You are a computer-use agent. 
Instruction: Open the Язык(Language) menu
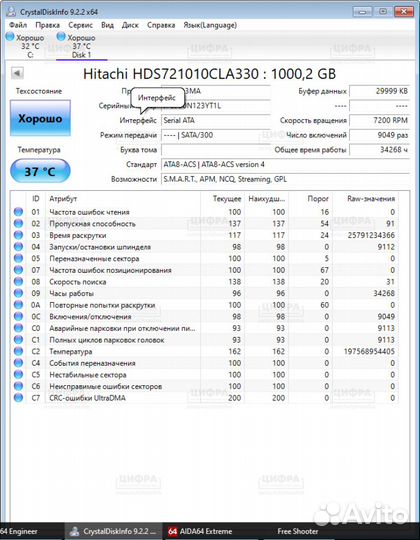coord(210,25)
